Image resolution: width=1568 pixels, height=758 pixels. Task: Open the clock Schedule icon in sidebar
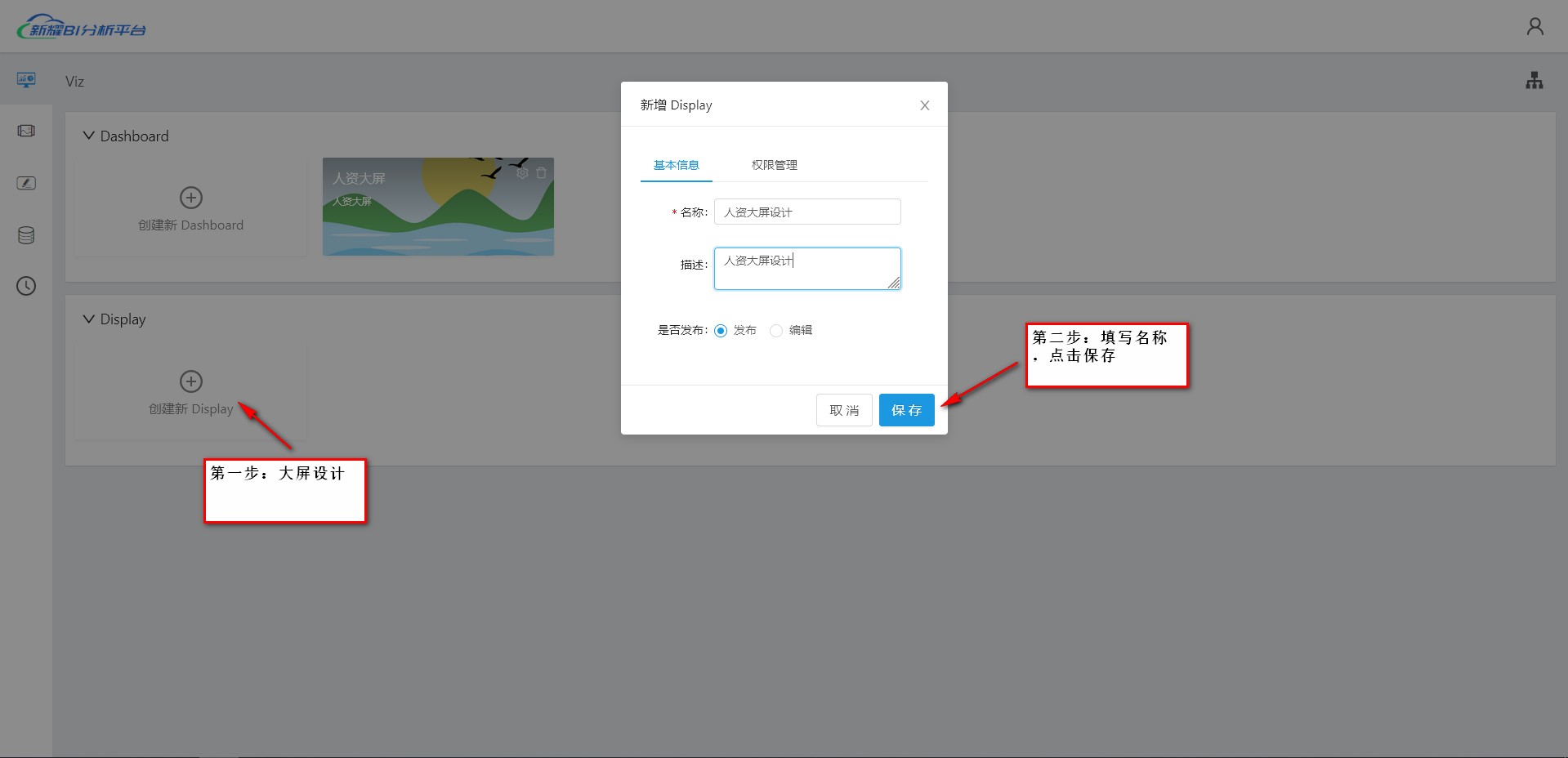[x=26, y=286]
